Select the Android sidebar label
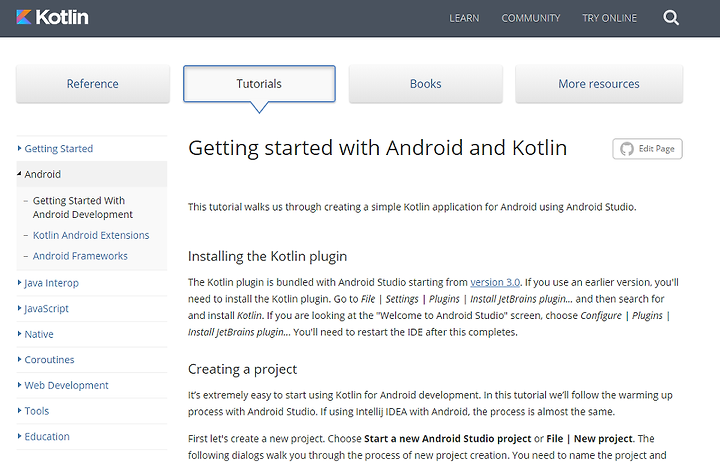 [x=43, y=174]
